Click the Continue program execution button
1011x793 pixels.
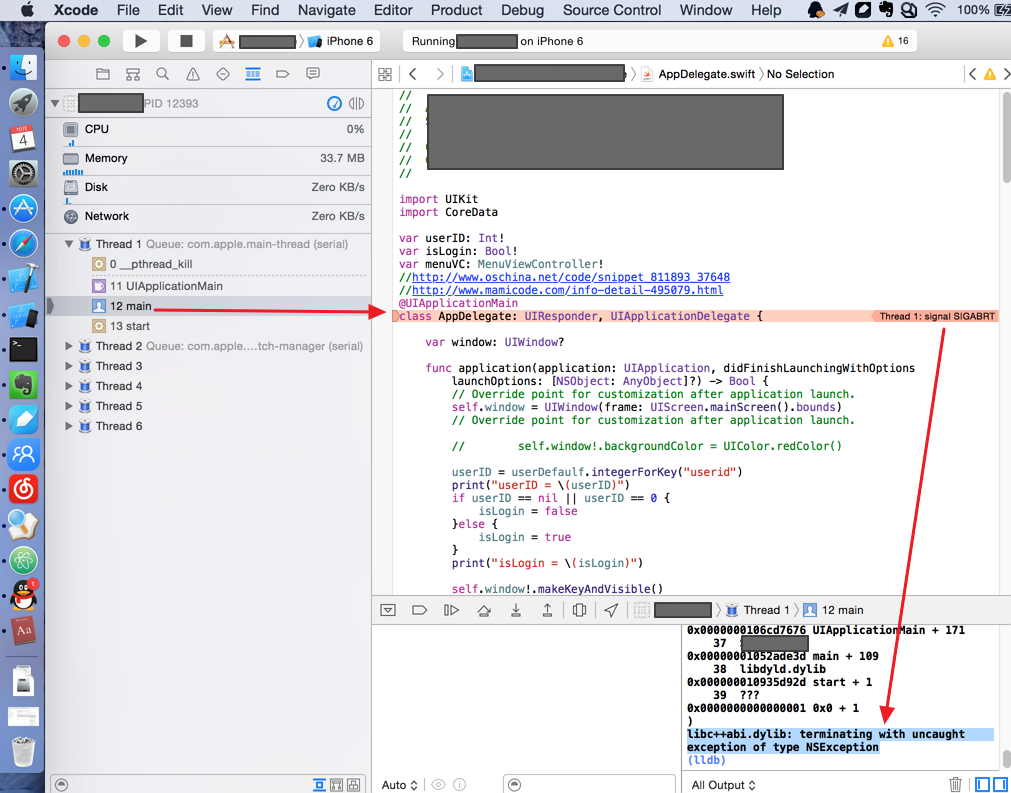point(452,610)
